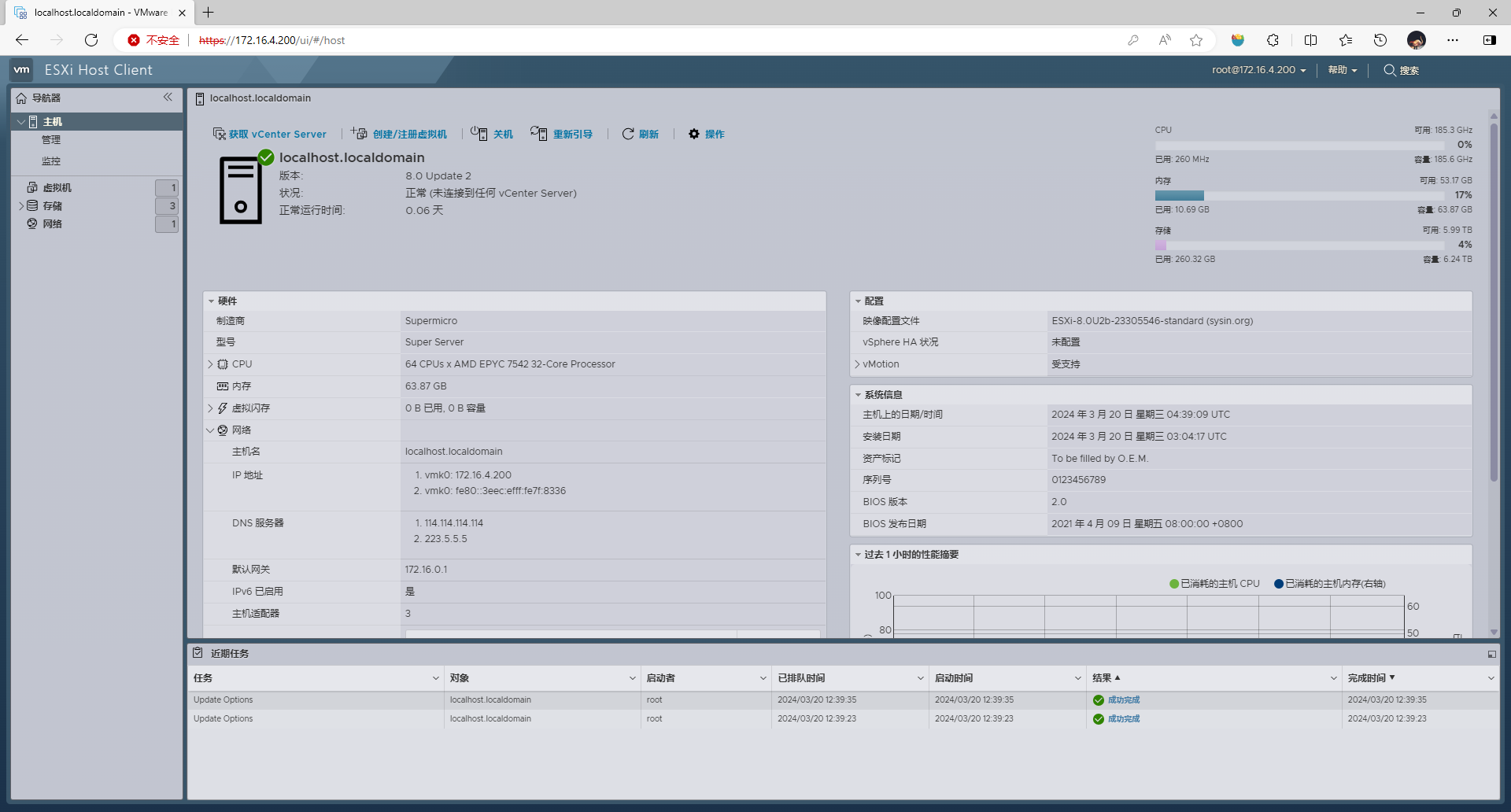Image resolution: width=1511 pixels, height=812 pixels.
Task: Click the password key icon in address bar
Action: pyautogui.click(x=1133, y=40)
